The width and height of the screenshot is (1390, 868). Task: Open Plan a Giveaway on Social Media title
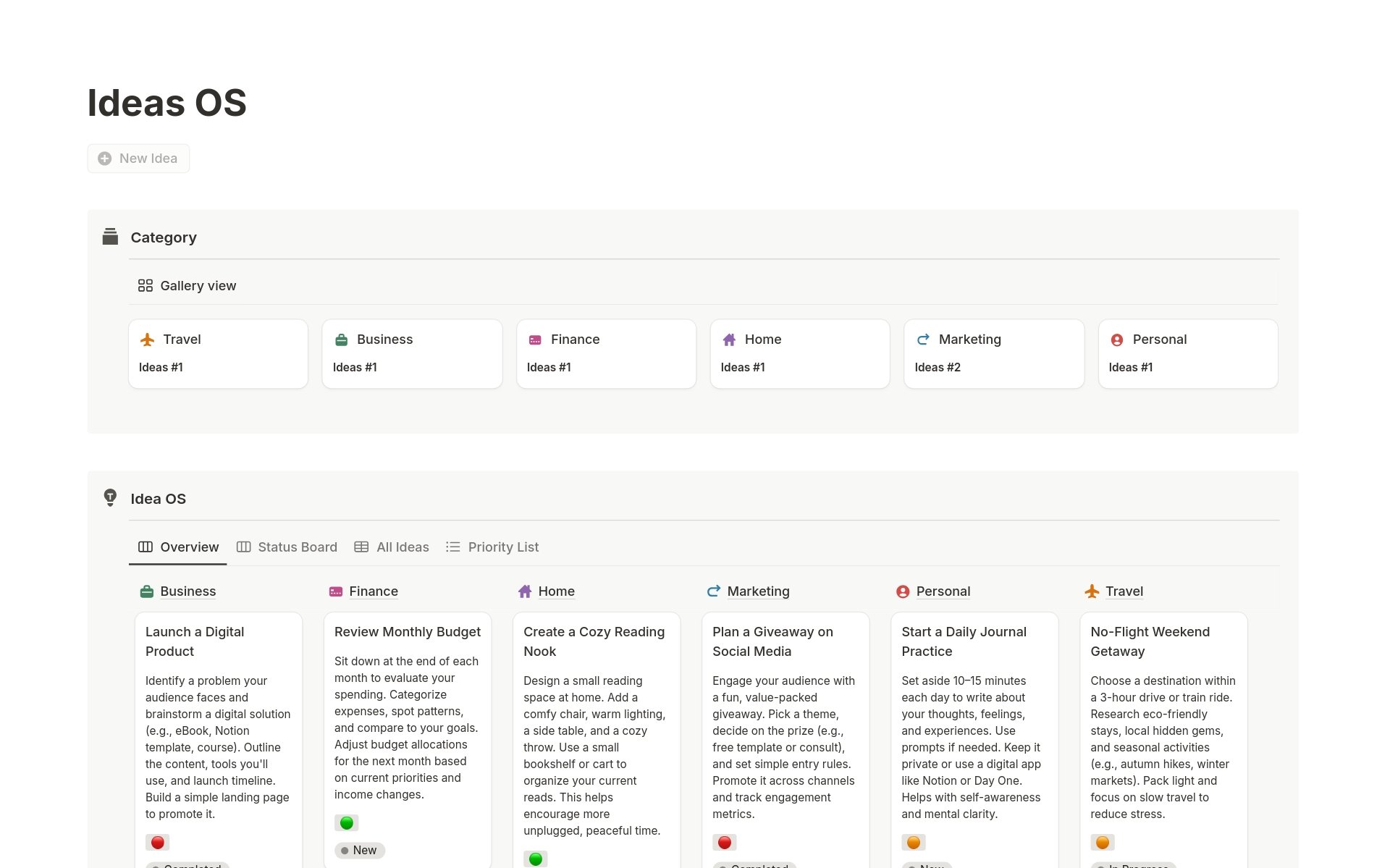click(772, 641)
